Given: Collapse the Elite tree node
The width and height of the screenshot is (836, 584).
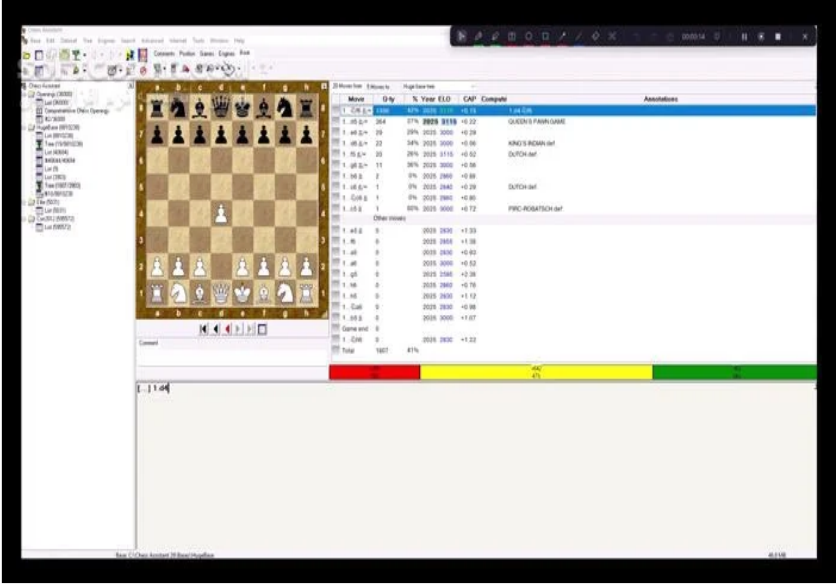Looking at the screenshot, I should (x=25, y=202).
